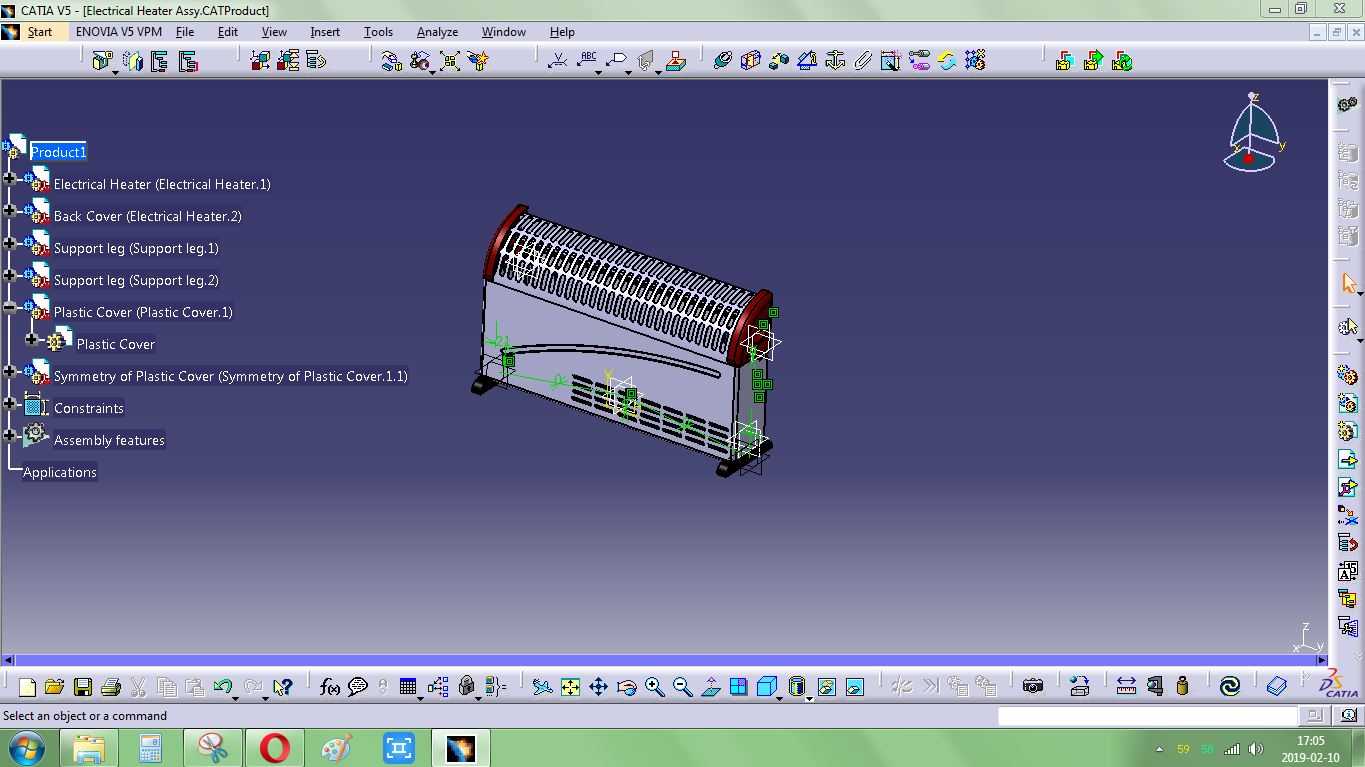Click the command input field in status bar
Viewport: 1365px width, 767px height.
1148,715
